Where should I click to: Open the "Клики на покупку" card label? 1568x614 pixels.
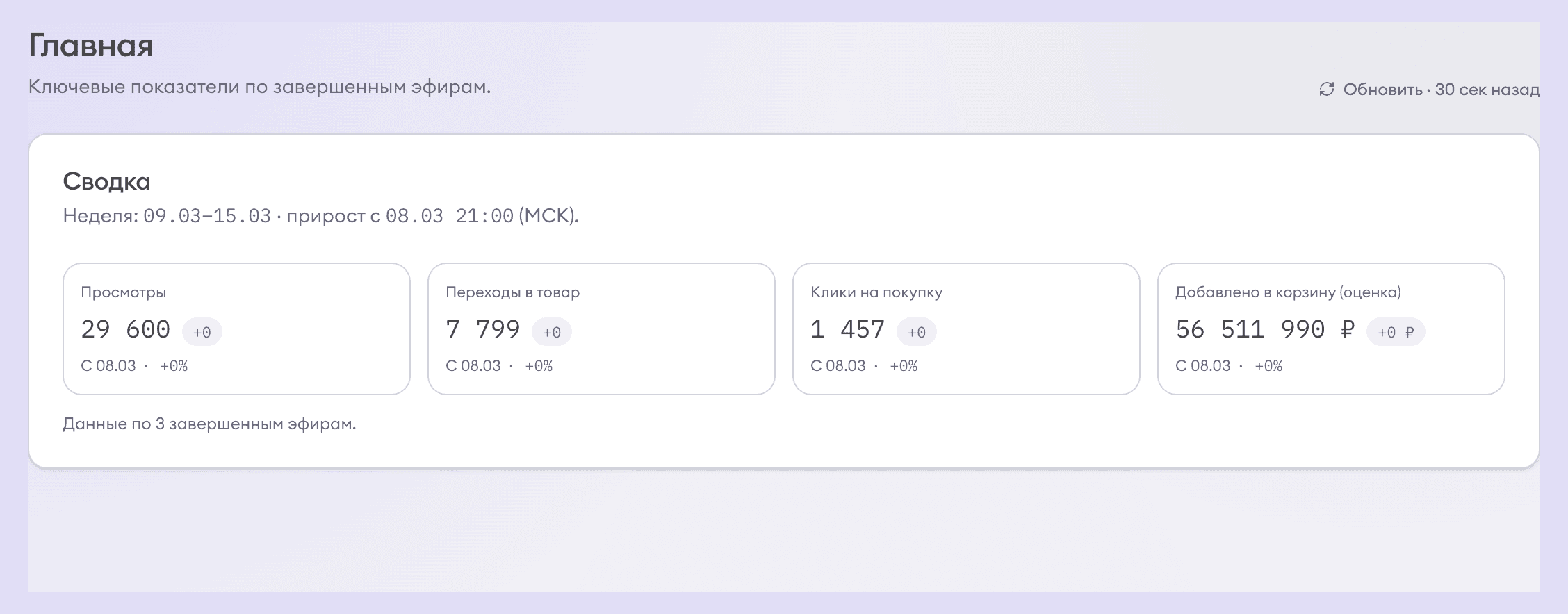pos(876,292)
